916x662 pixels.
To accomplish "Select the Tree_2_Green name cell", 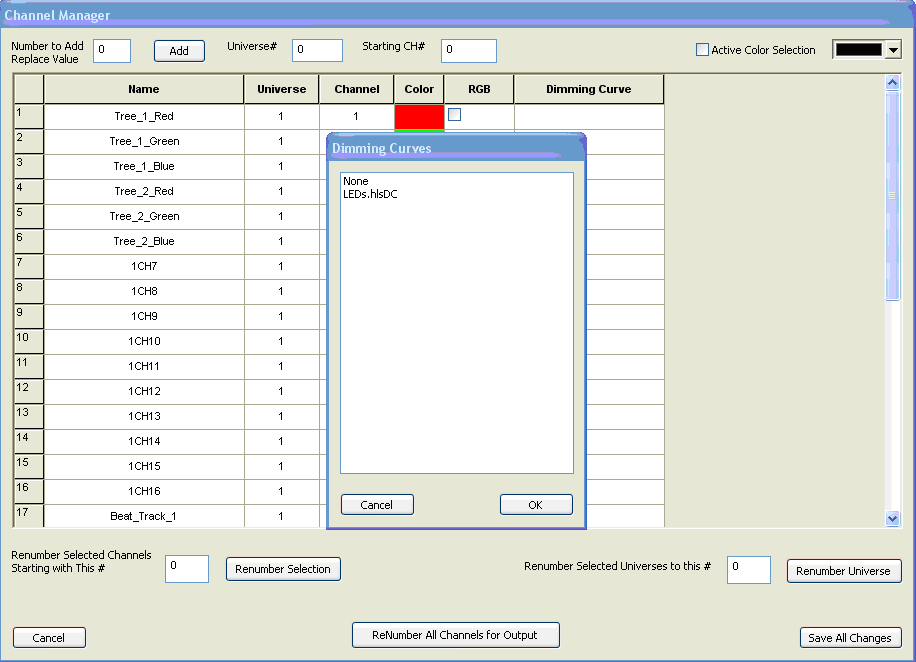I will coord(144,217).
